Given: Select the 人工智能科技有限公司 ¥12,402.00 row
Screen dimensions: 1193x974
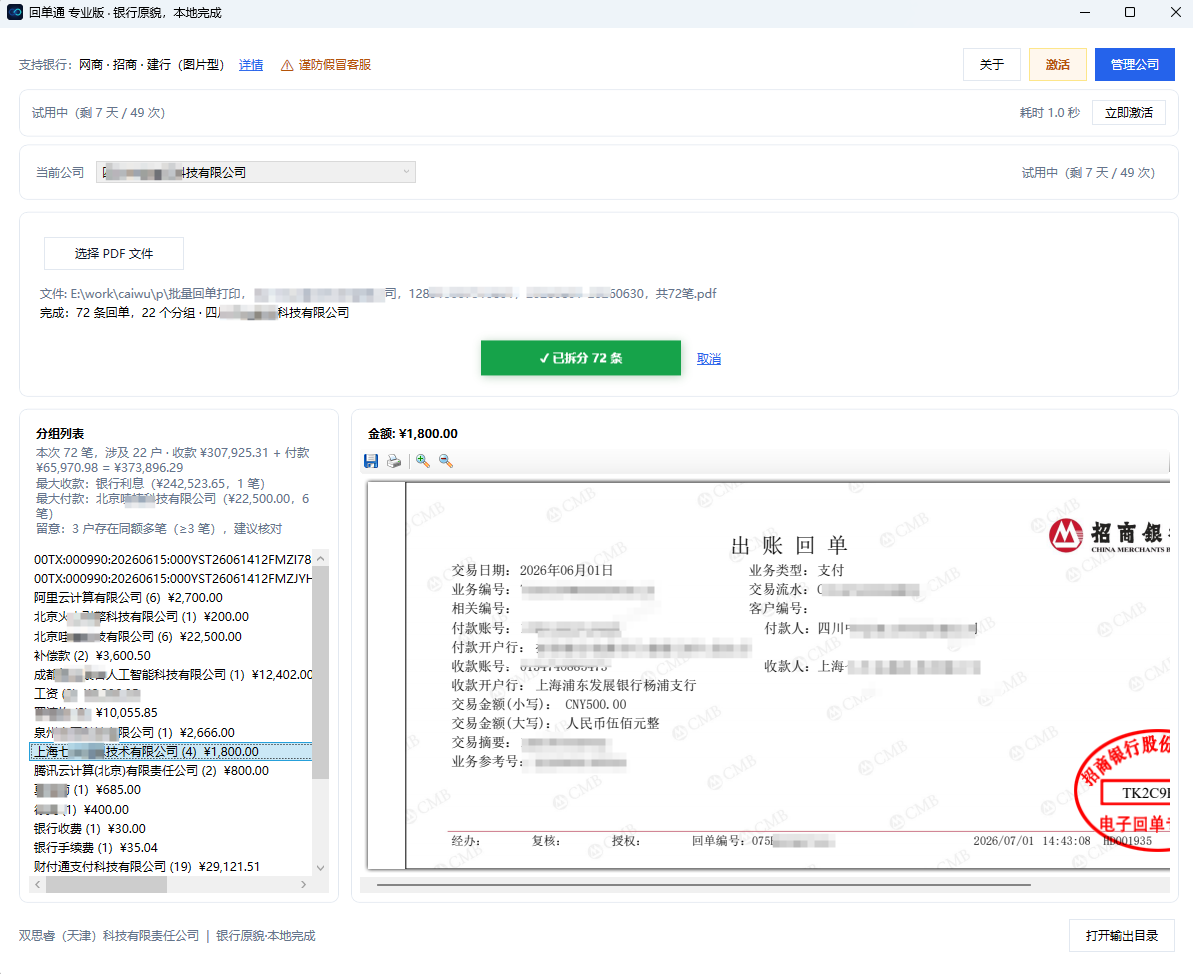Looking at the screenshot, I should [172, 674].
